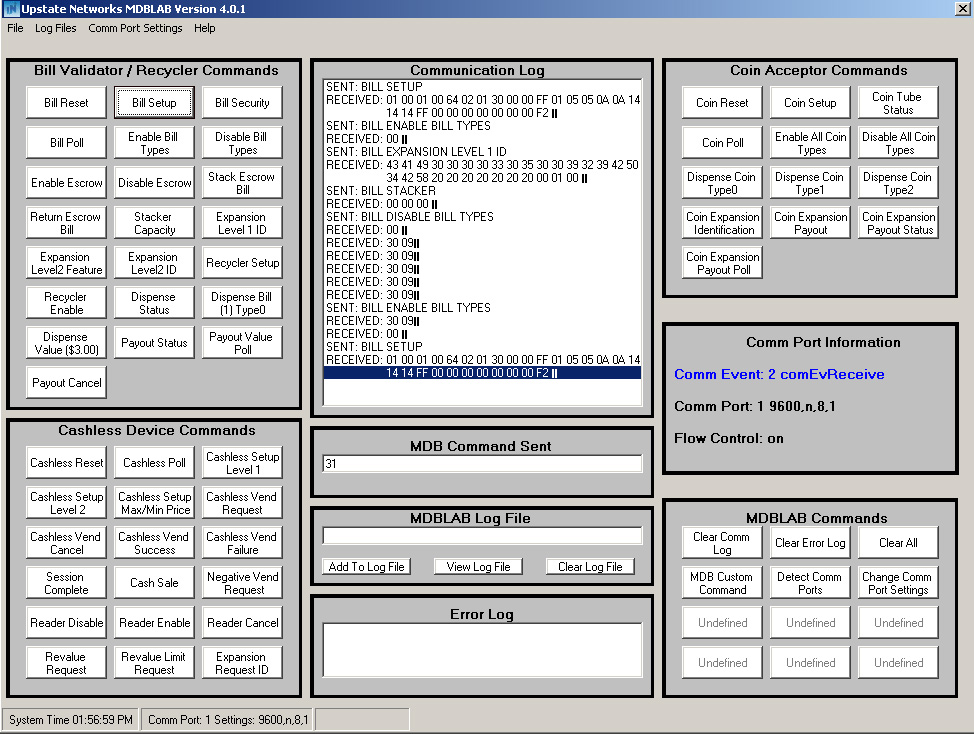Screen dimensions: 974x734
Task: Click Enable All Coin Types
Action: [x=810, y=143]
